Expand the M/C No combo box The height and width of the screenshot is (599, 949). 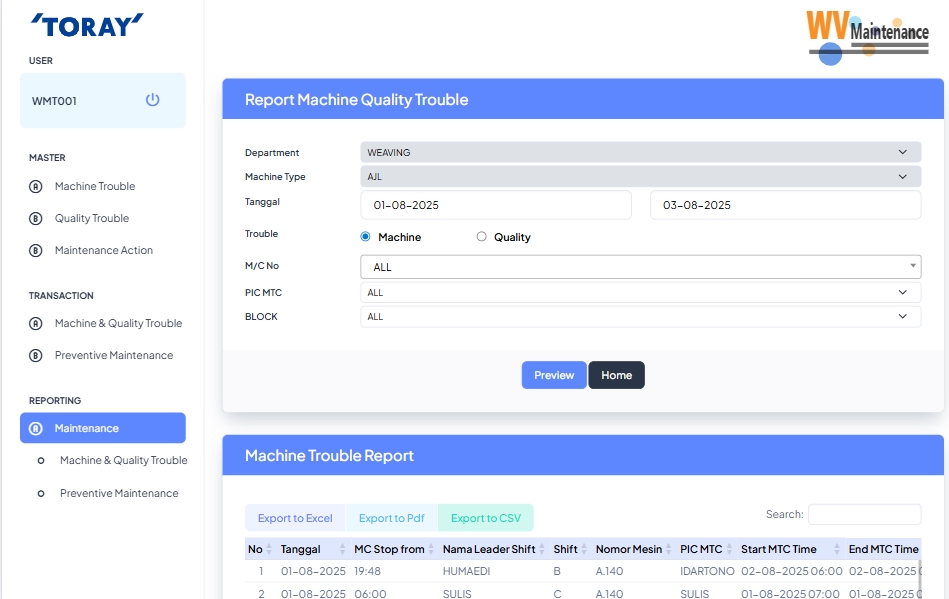pos(640,267)
